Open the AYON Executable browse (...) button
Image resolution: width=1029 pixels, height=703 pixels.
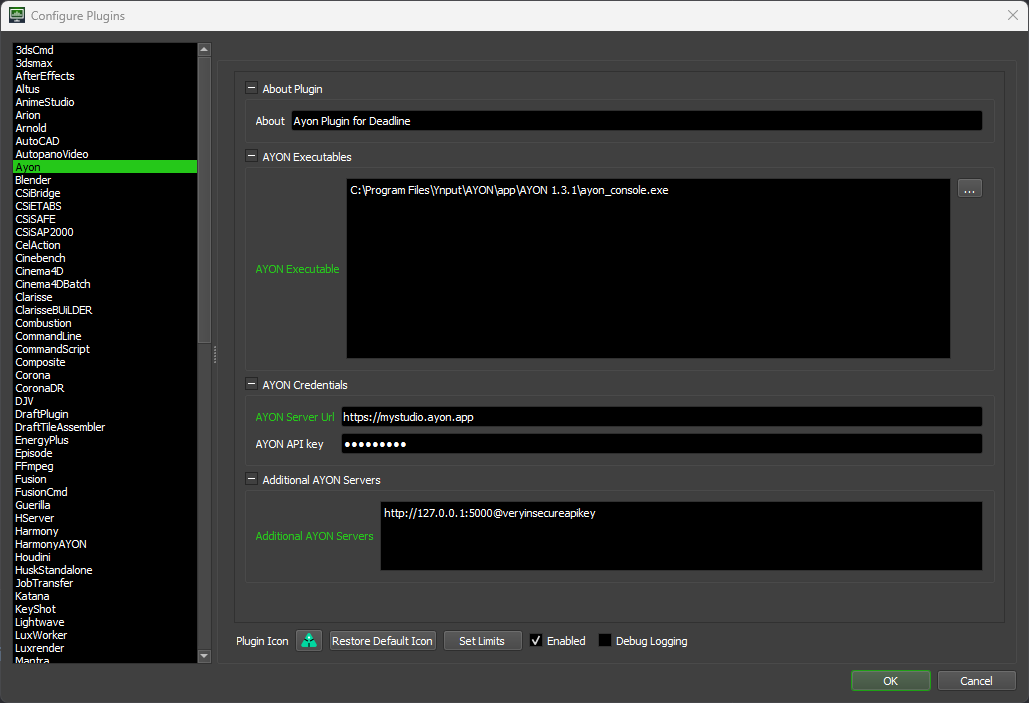(969, 188)
